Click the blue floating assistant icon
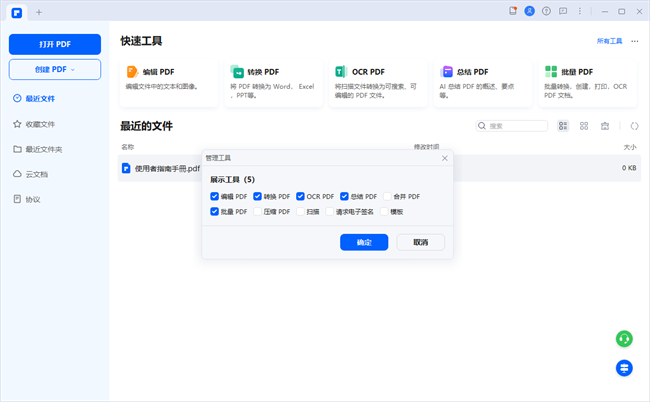This screenshot has width=650, height=402. (x=624, y=368)
